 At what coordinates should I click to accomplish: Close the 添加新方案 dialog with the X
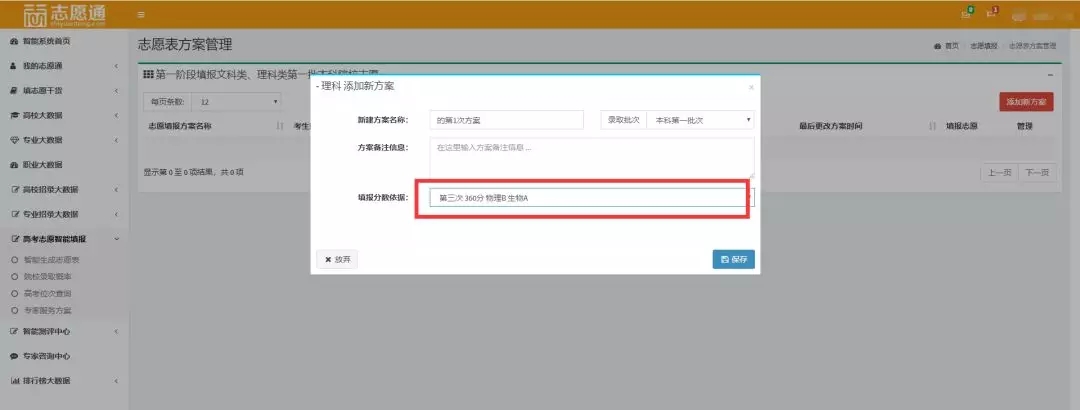point(751,87)
